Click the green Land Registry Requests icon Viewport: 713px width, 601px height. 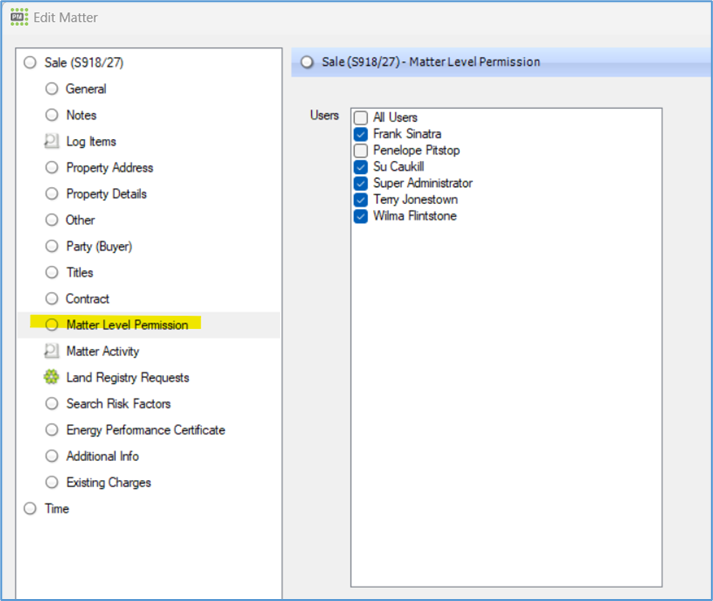pos(51,377)
